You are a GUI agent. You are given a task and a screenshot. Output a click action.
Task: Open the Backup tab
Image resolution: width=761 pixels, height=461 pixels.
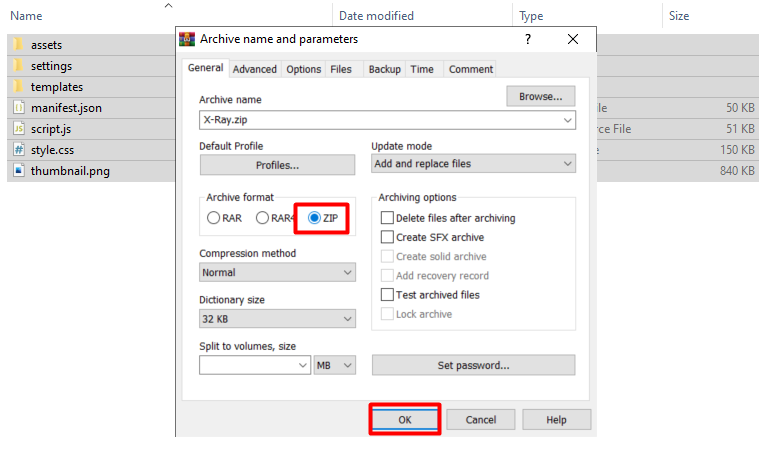click(x=384, y=69)
